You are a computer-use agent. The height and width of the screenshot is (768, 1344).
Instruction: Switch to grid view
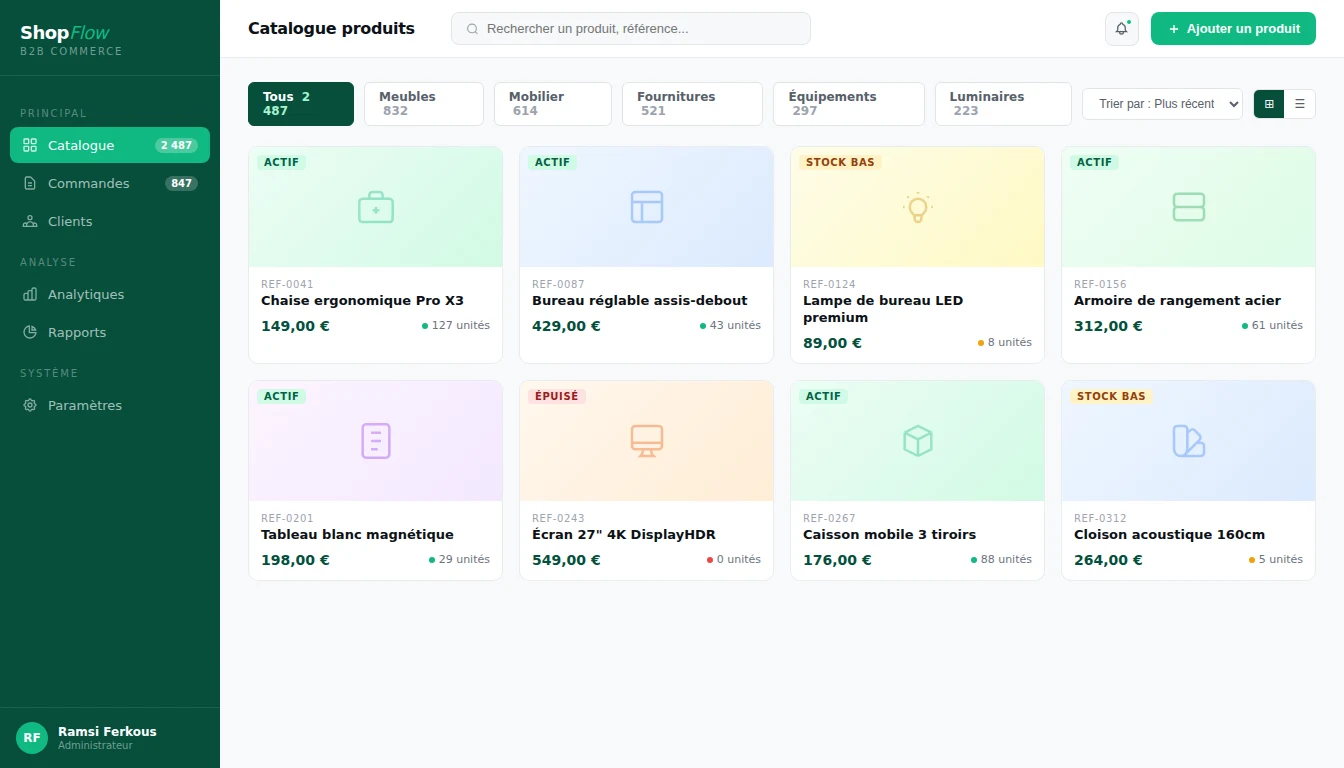1269,104
